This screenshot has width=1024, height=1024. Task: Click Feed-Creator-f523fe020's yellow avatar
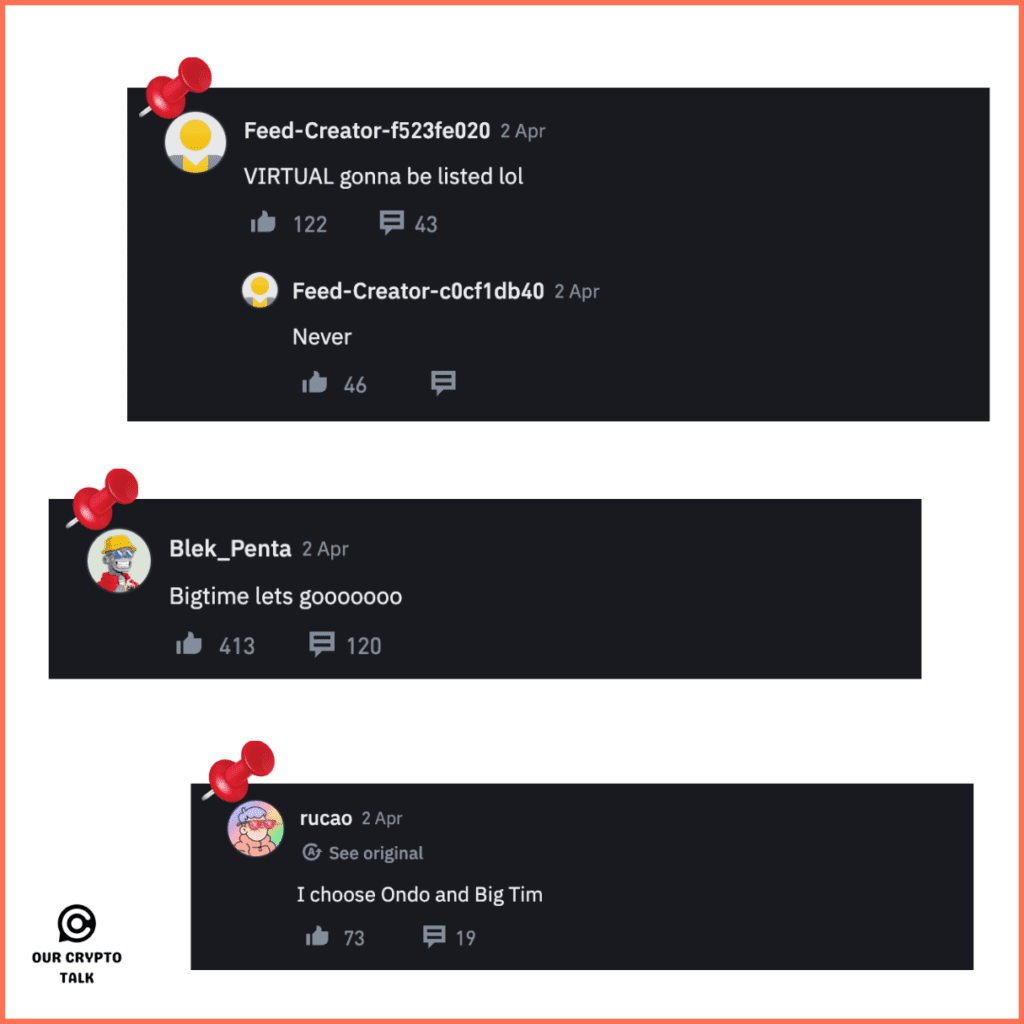point(195,142)
